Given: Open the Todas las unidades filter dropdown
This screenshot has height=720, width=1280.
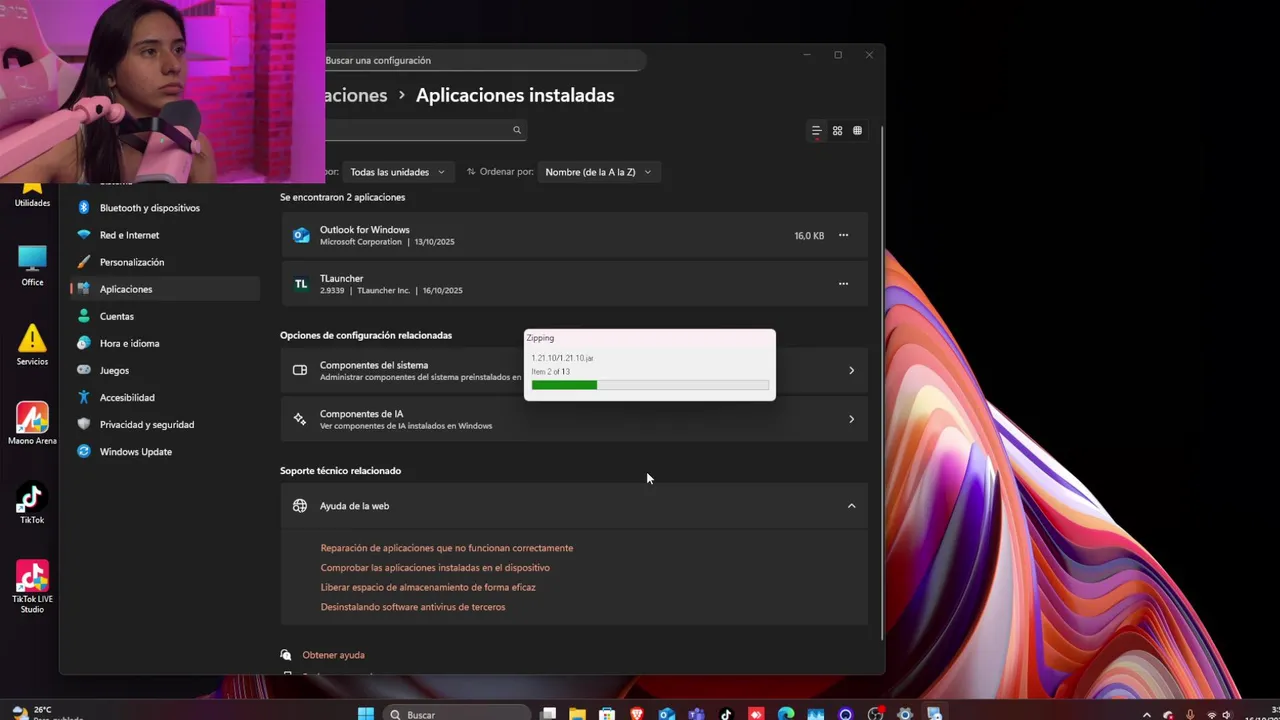Looking at the screenshot, I should tap(398, 172).
